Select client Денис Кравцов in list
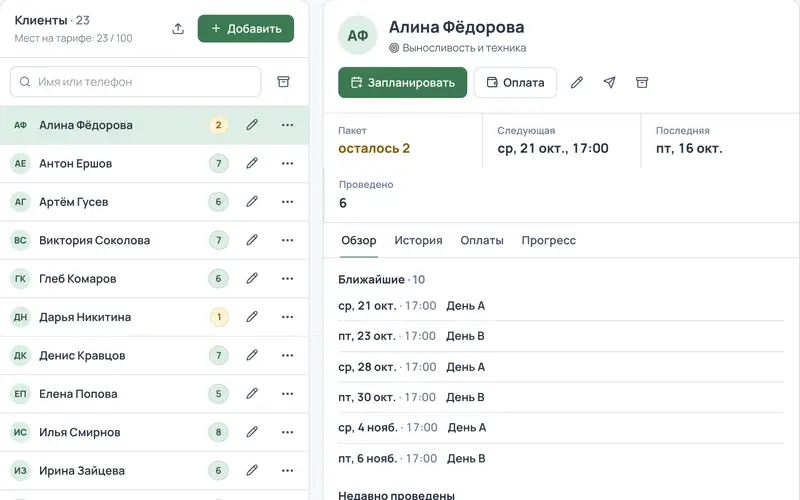The height and width of the screenshot is (500, 800). (154, 355)
